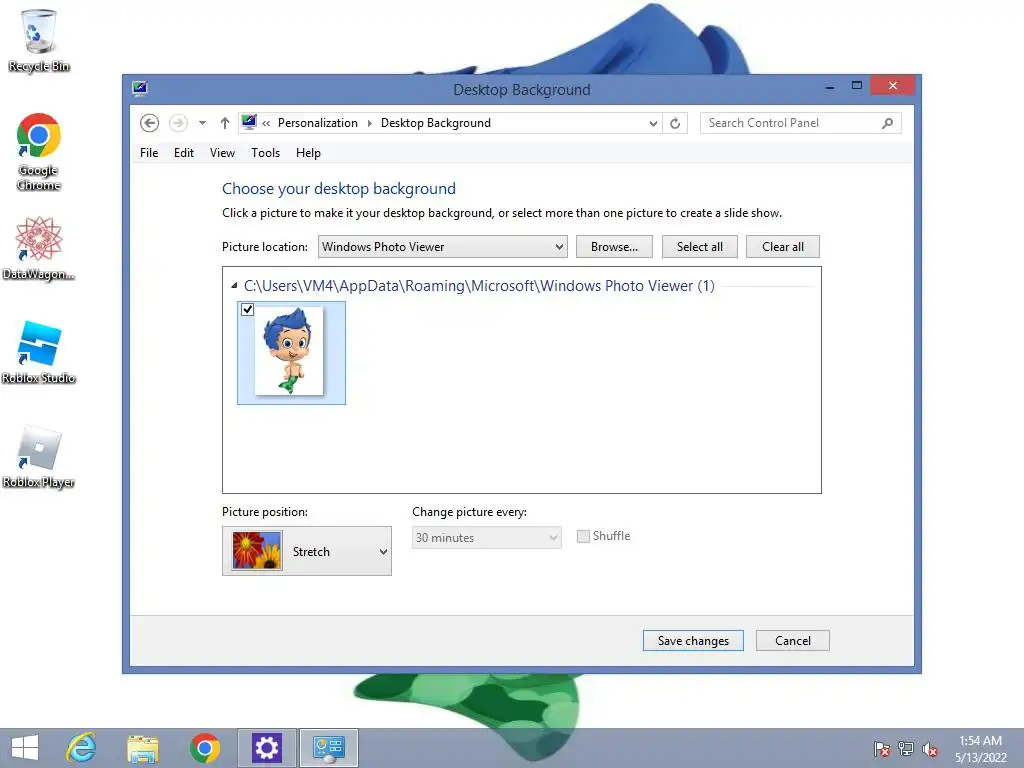The image size is (1024, 768).
Task: Click the Stretch flower preview image
Action: (257, 550)
